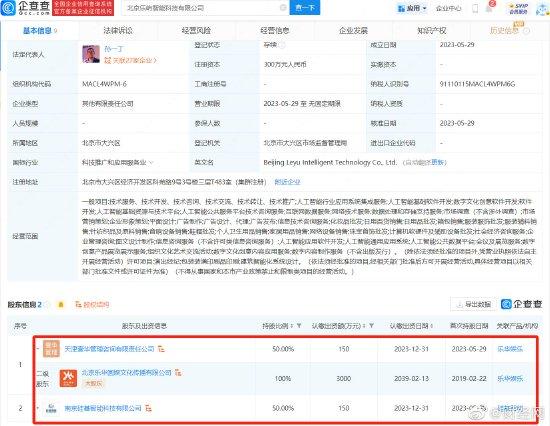The width and height of the screenshot is (550, 426).
Task: Click the yellow icon beside 股东信息 heading
Action: click(x=61, y=305)
